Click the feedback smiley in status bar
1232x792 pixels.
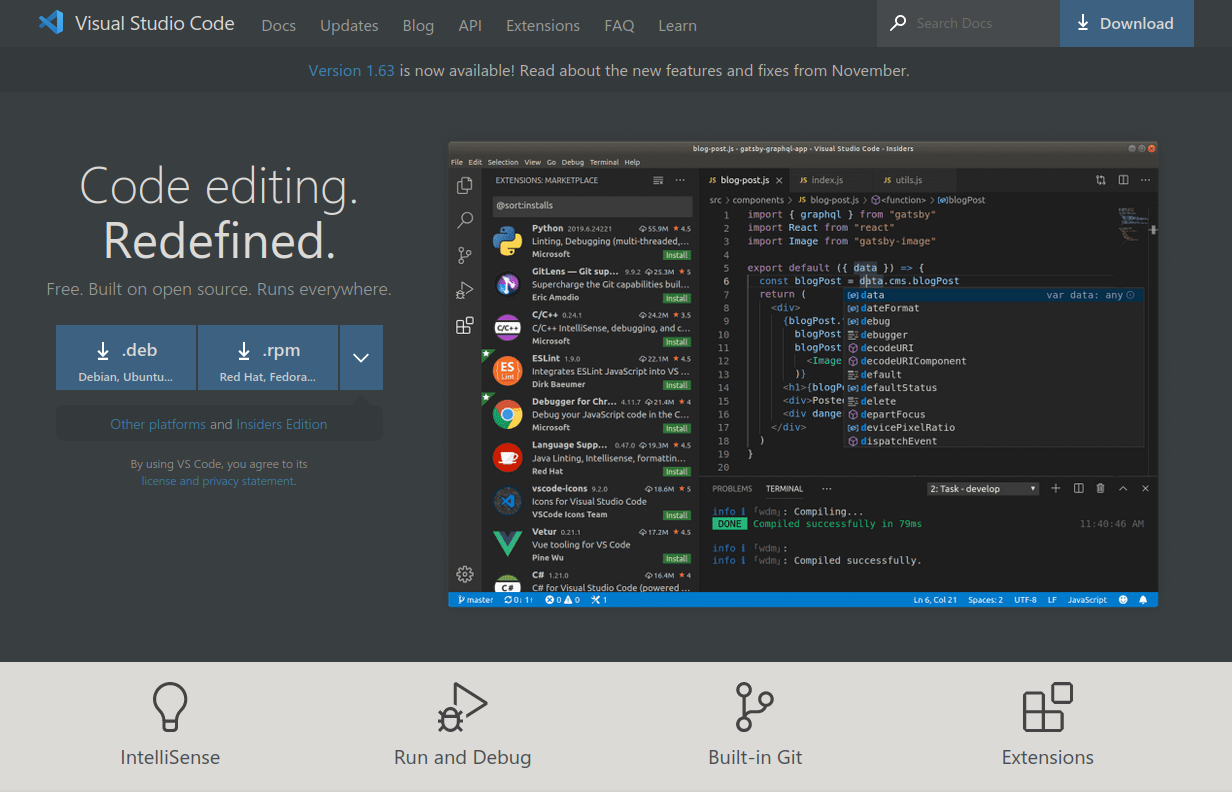1123,600
